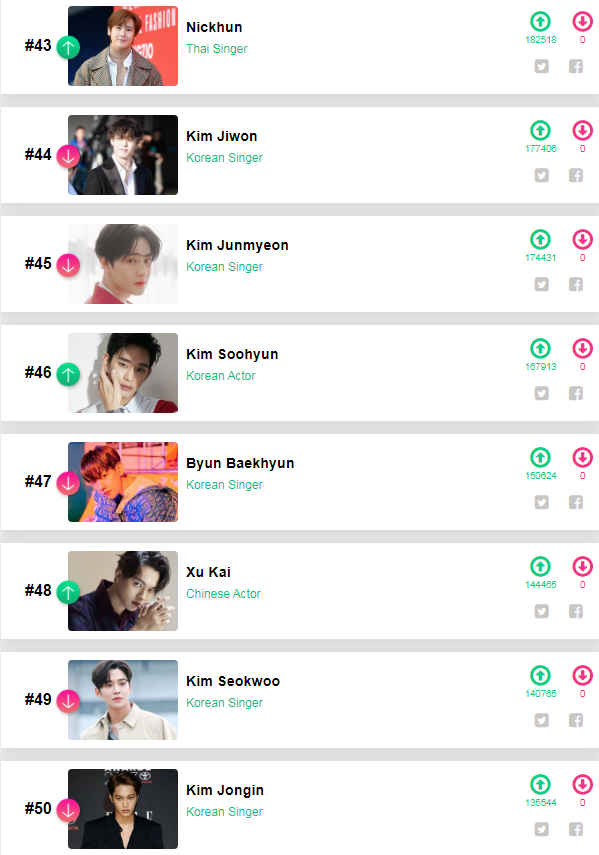The height and width of the screenshot is (855, 599).
Task: Downvote Kim Jongin with the pink arrow
Action: click(582, 784)
